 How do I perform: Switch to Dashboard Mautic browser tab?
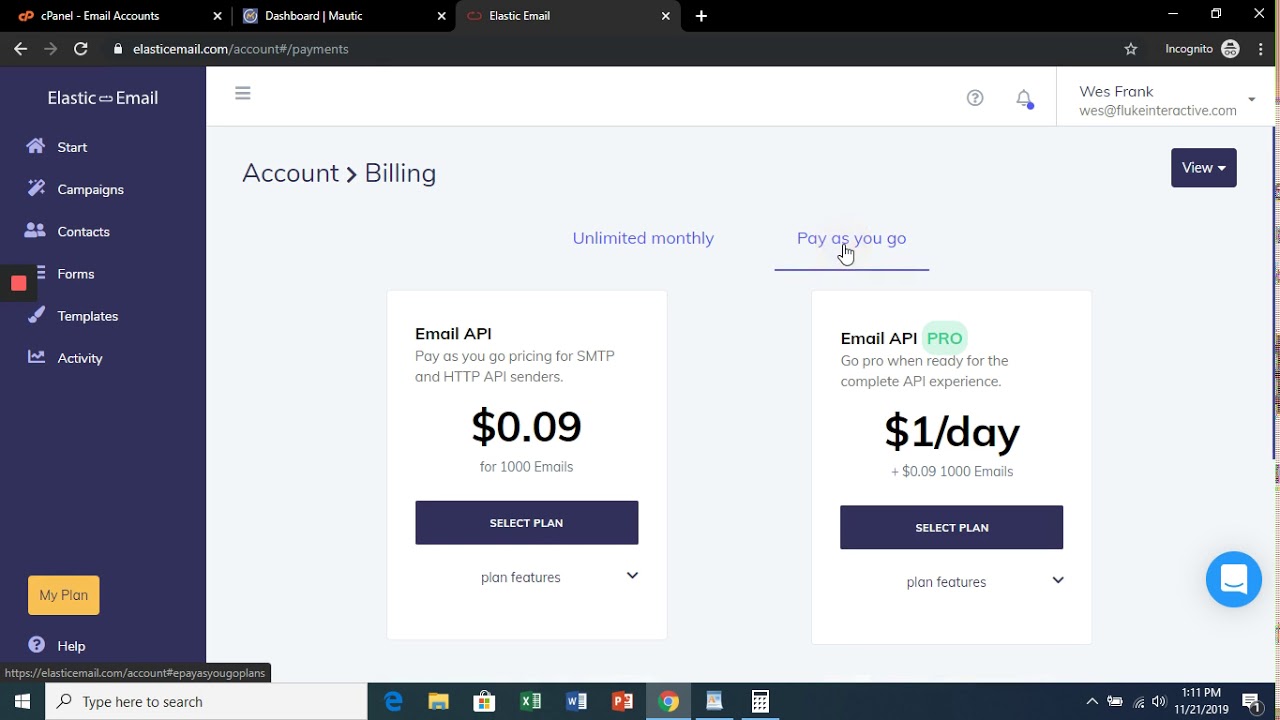pos(343,16)
